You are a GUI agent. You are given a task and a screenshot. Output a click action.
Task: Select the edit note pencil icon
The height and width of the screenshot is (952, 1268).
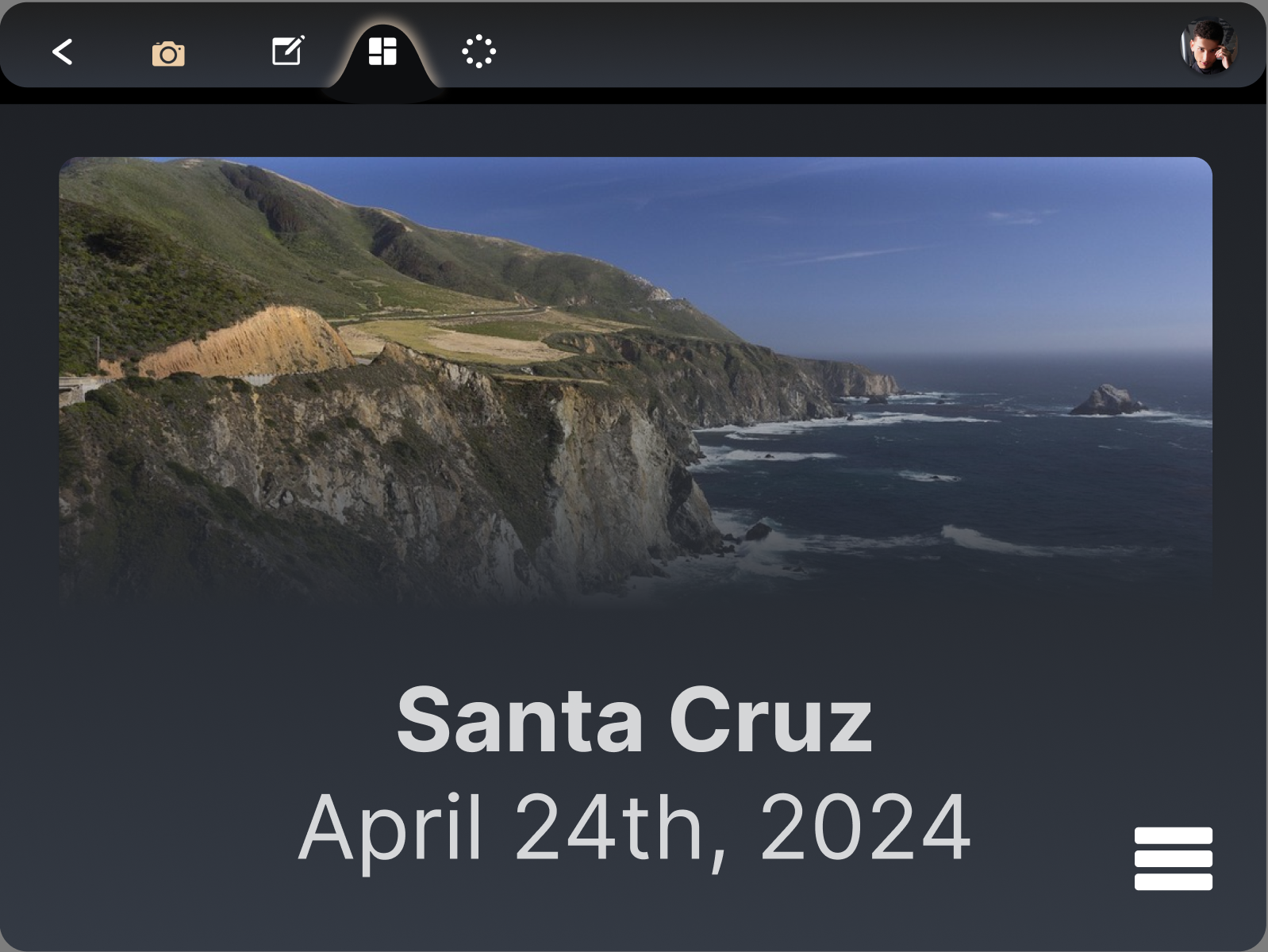tap(288, 51)
